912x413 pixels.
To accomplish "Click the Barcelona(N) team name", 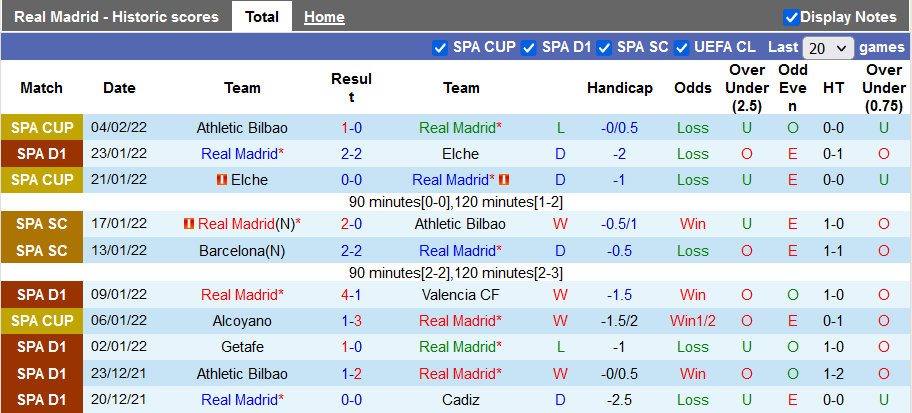I will coord(242,250).
